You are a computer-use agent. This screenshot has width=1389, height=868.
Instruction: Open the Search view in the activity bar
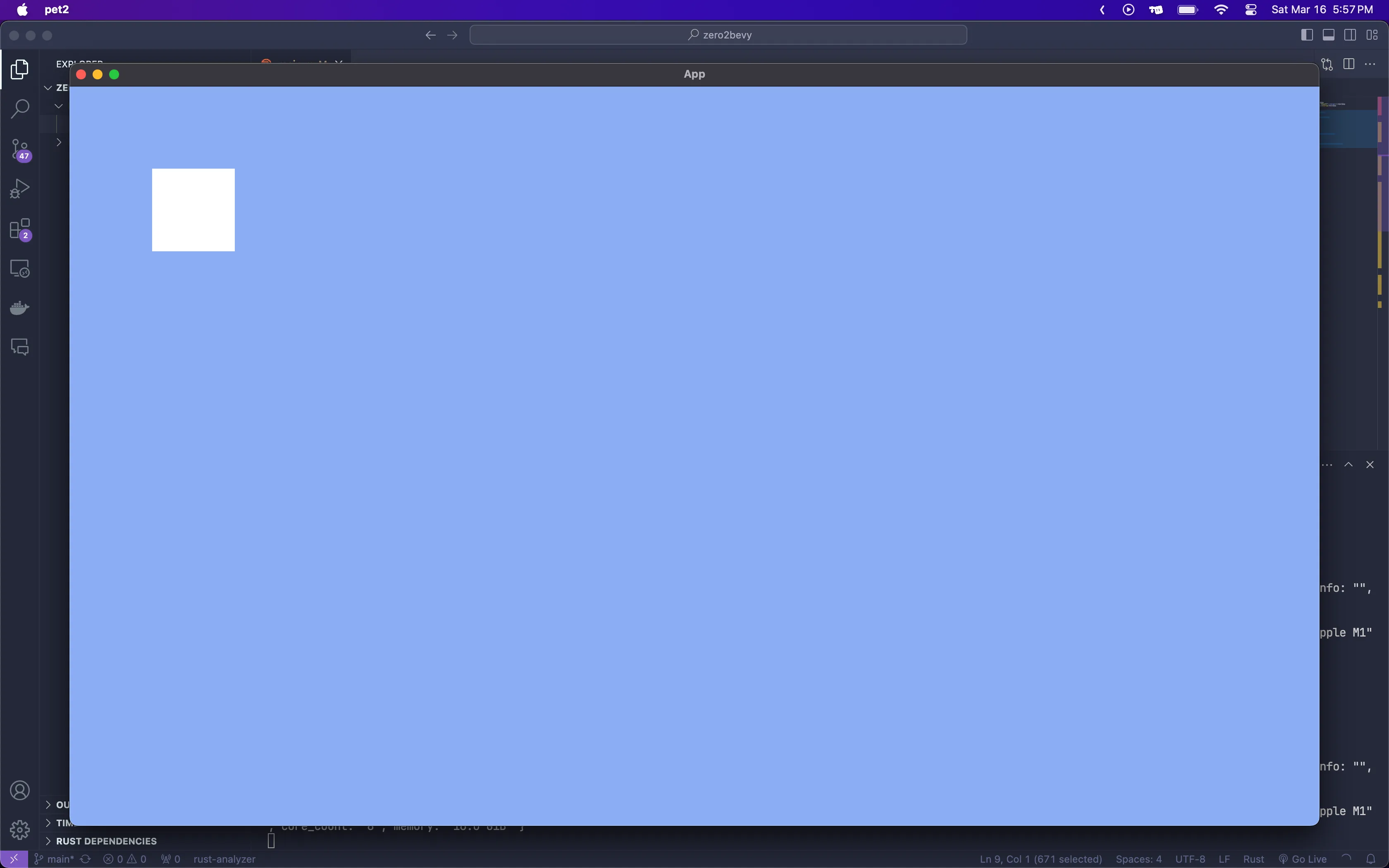point(19,109)
